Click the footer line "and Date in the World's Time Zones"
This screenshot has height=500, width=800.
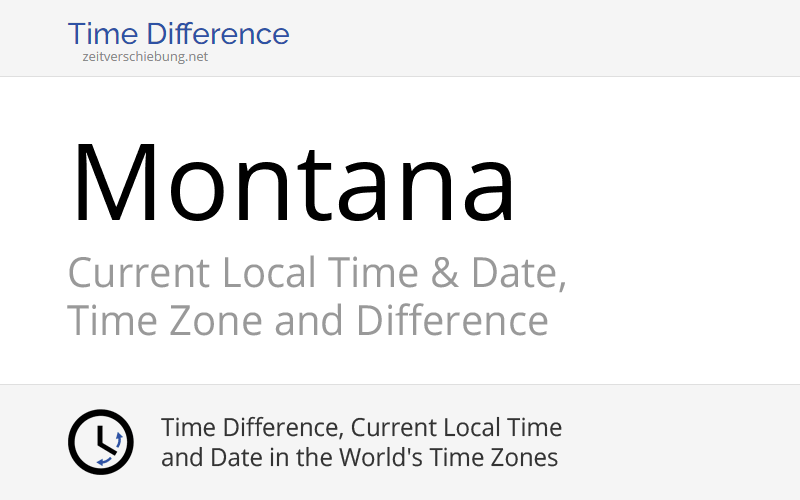coord(359,459)
